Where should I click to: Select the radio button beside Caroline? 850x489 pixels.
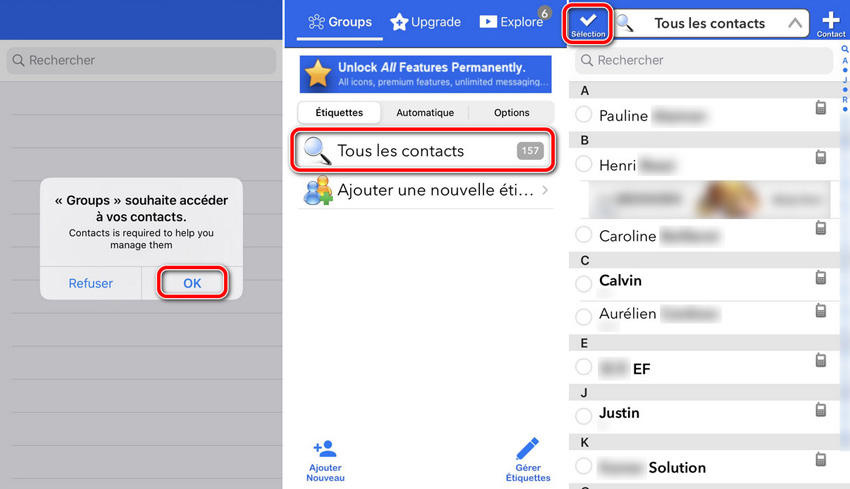[x=584, y=235]
